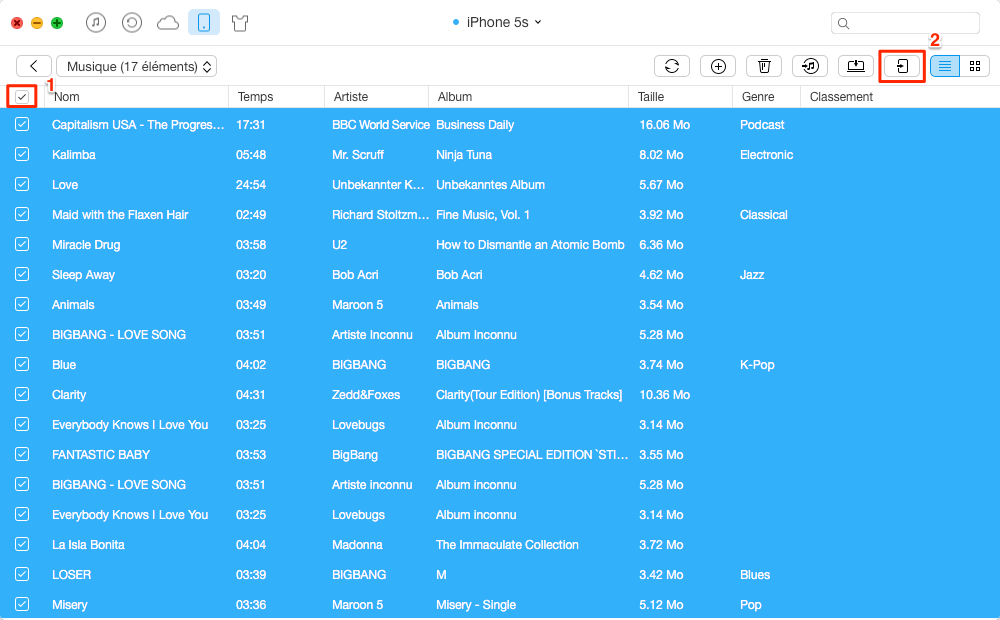Uncheck the Misery row checkbox
The height and width of the screenshot is (620, 1000).
(x=22, y=604)
